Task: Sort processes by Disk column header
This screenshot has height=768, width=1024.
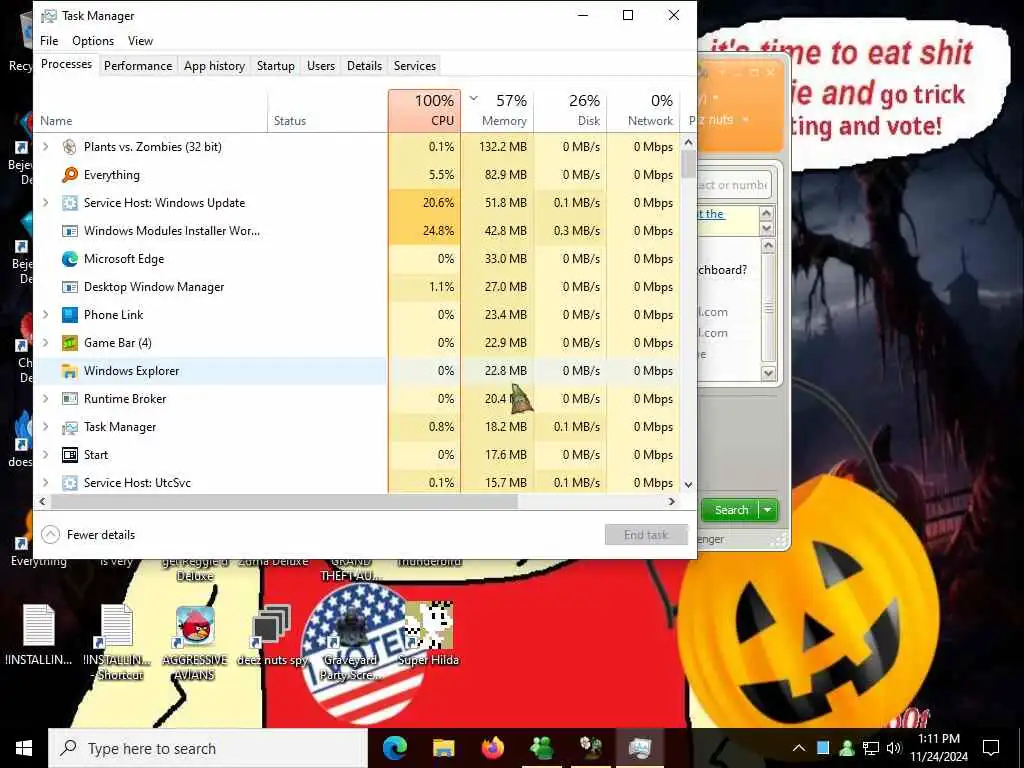Action: coord(571,110)
